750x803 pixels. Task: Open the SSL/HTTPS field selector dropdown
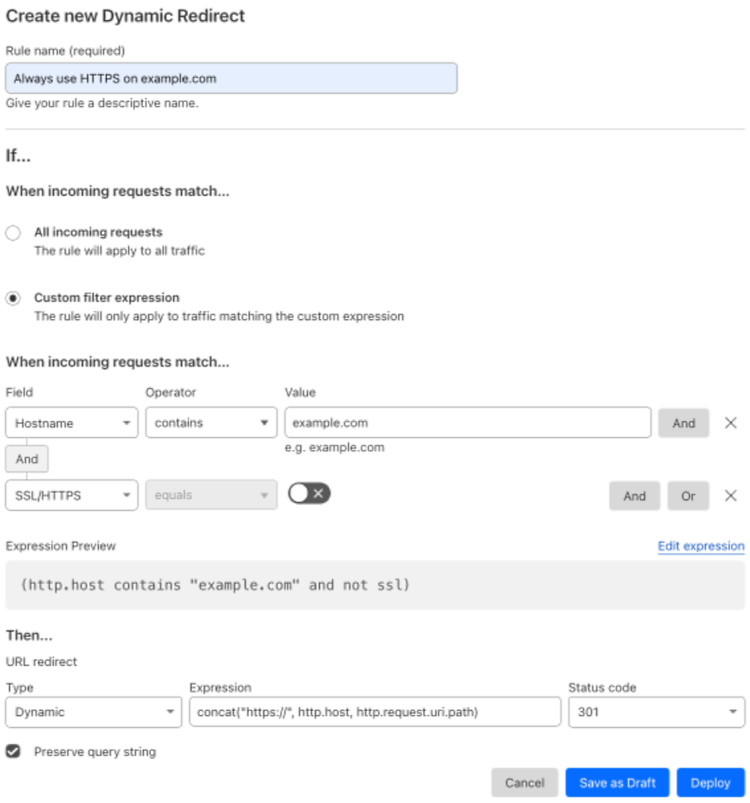pos(71,495)
